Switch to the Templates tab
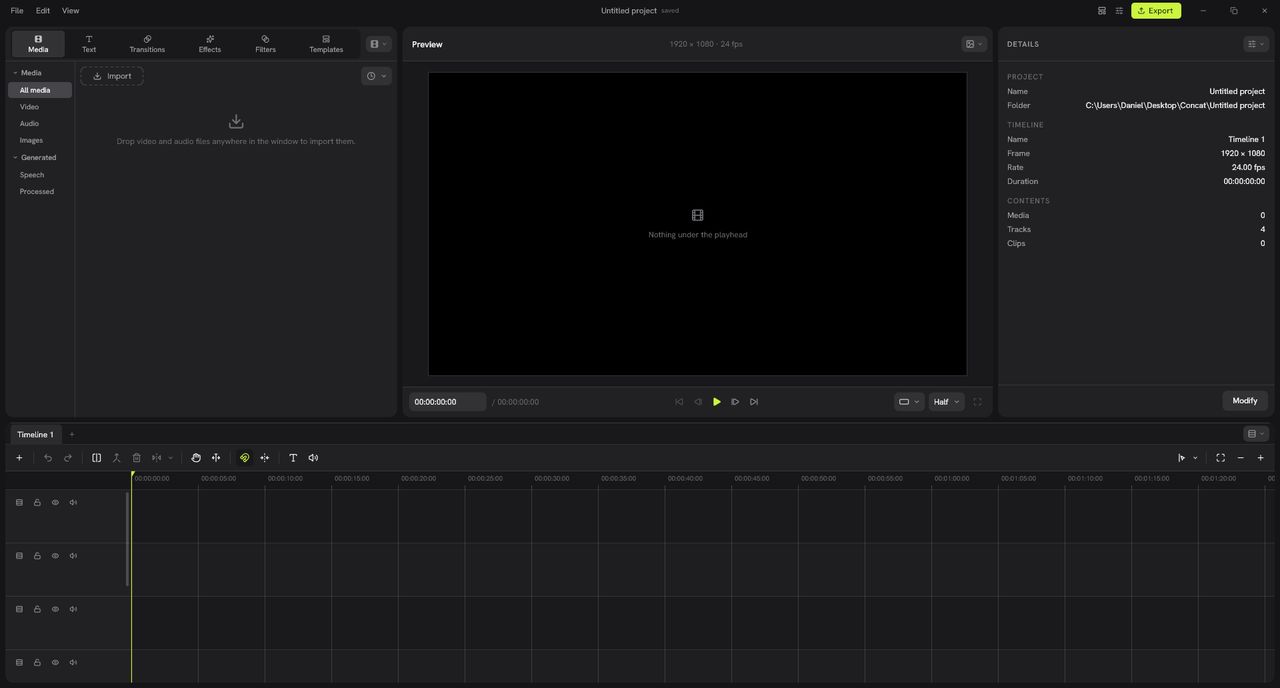This screenshot has width=1280, height=688. coord(326,44)
